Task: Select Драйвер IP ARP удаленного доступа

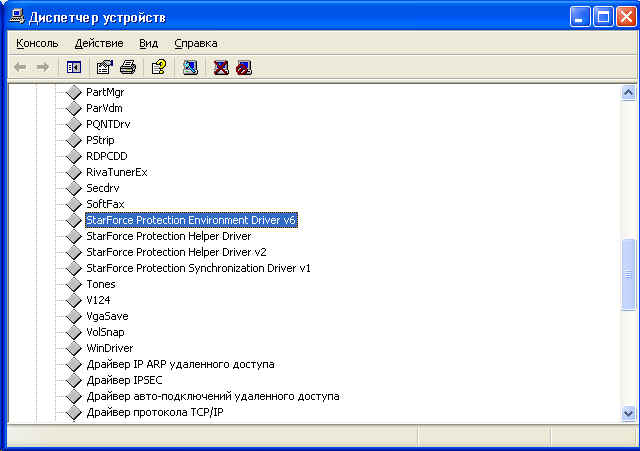Action: [x=180, y=364]
